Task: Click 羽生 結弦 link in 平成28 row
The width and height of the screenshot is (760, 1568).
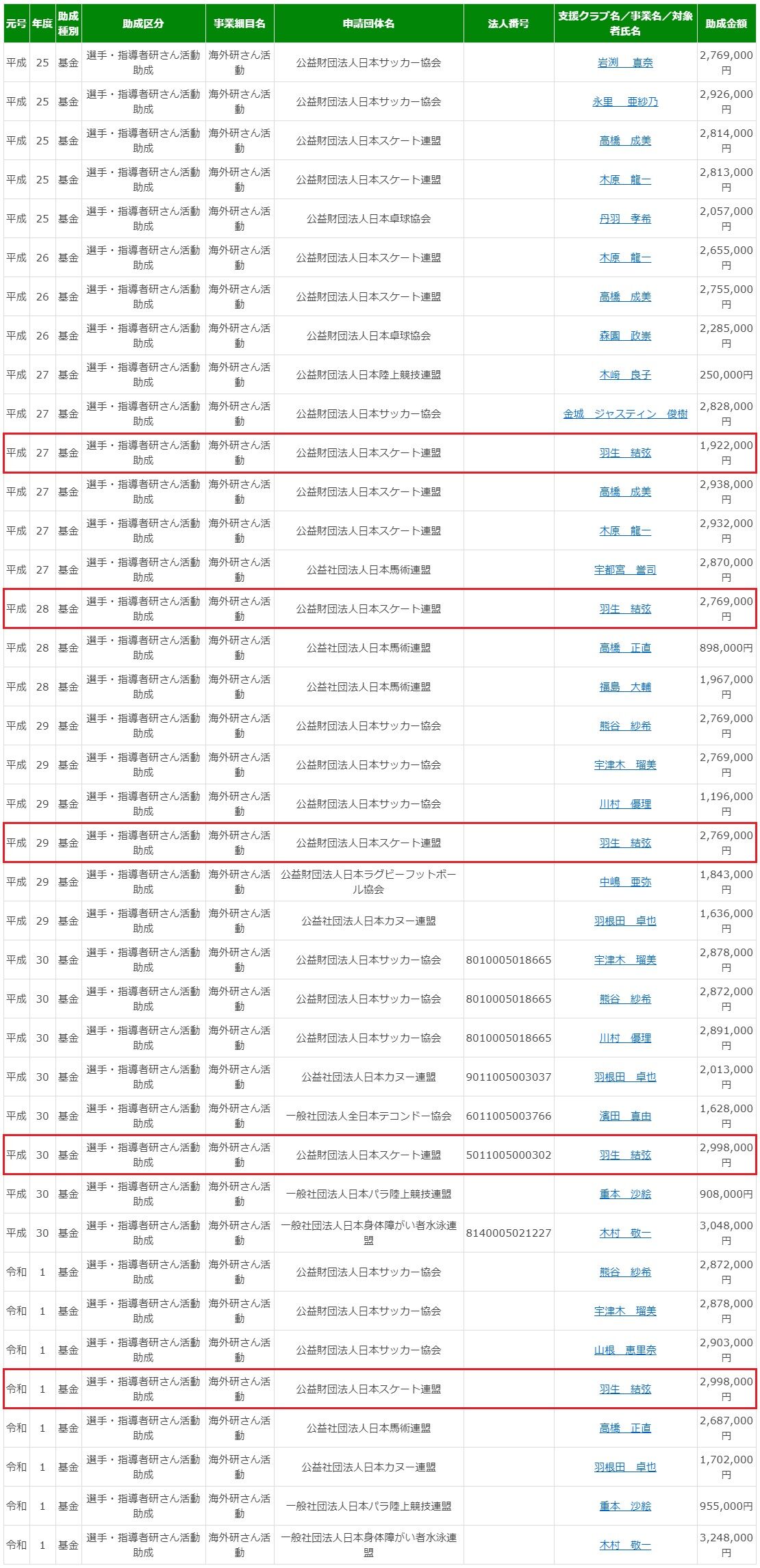Action: click(x=625, y=608)
